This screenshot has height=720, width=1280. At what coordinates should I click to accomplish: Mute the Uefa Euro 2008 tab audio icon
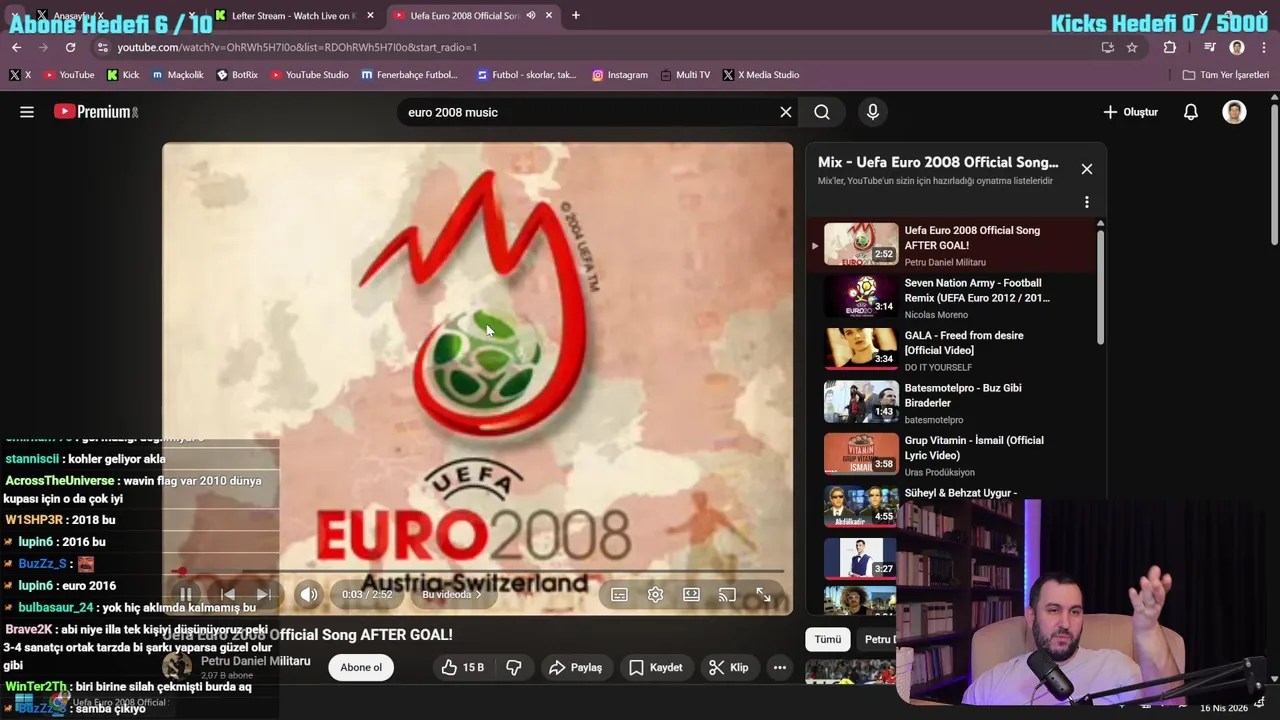[531, 16]
